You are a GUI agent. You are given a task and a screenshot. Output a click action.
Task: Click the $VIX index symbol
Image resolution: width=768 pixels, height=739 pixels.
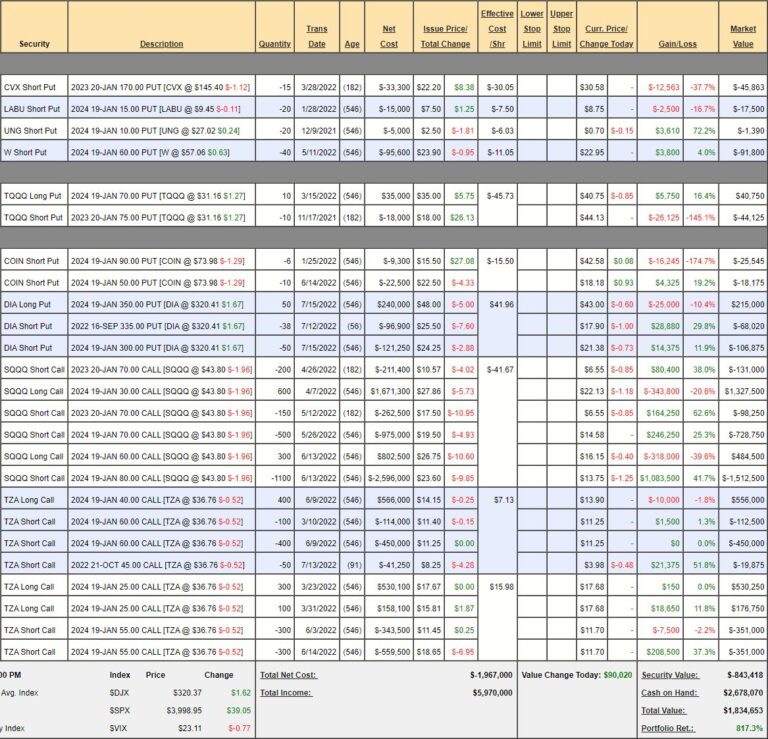coord(119,727)
